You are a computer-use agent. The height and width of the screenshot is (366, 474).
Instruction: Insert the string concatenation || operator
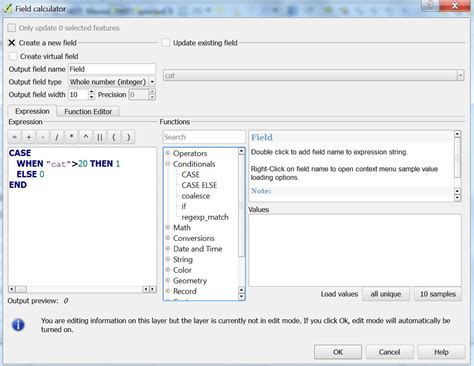tap(100, 137)
